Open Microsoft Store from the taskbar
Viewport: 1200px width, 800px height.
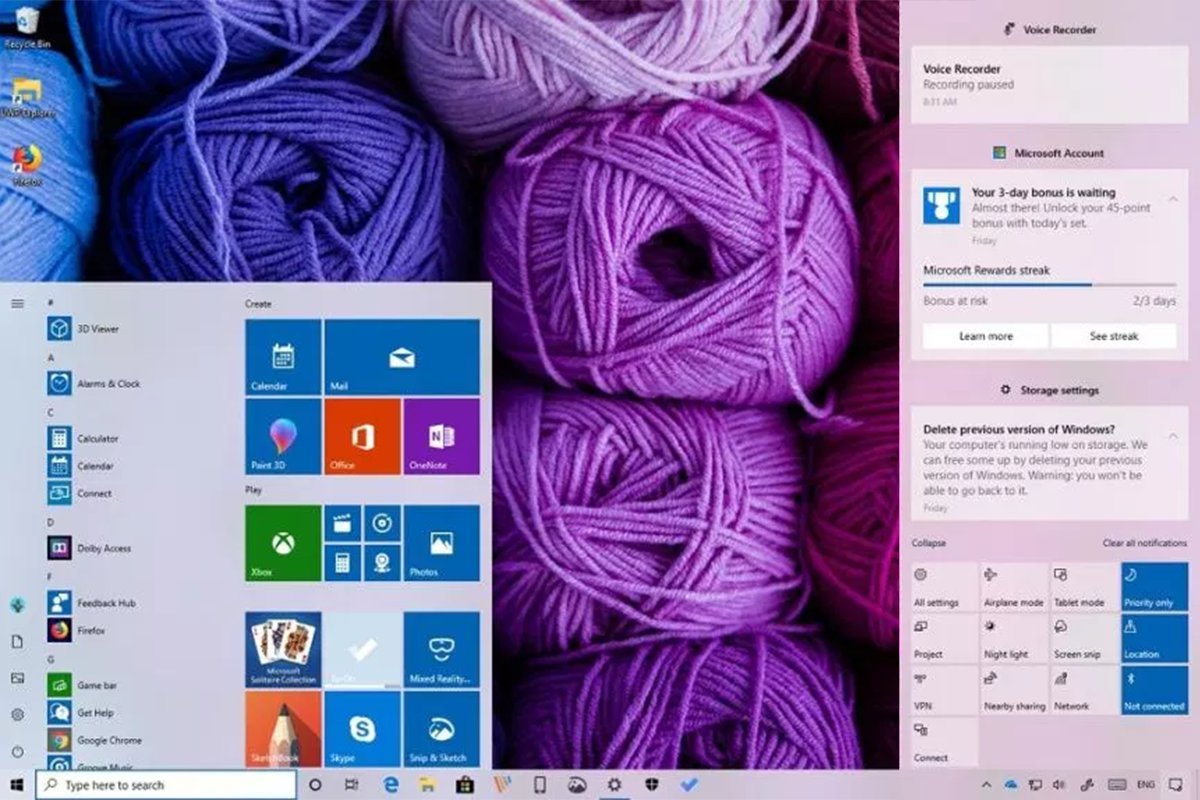[x=464, y=785]
